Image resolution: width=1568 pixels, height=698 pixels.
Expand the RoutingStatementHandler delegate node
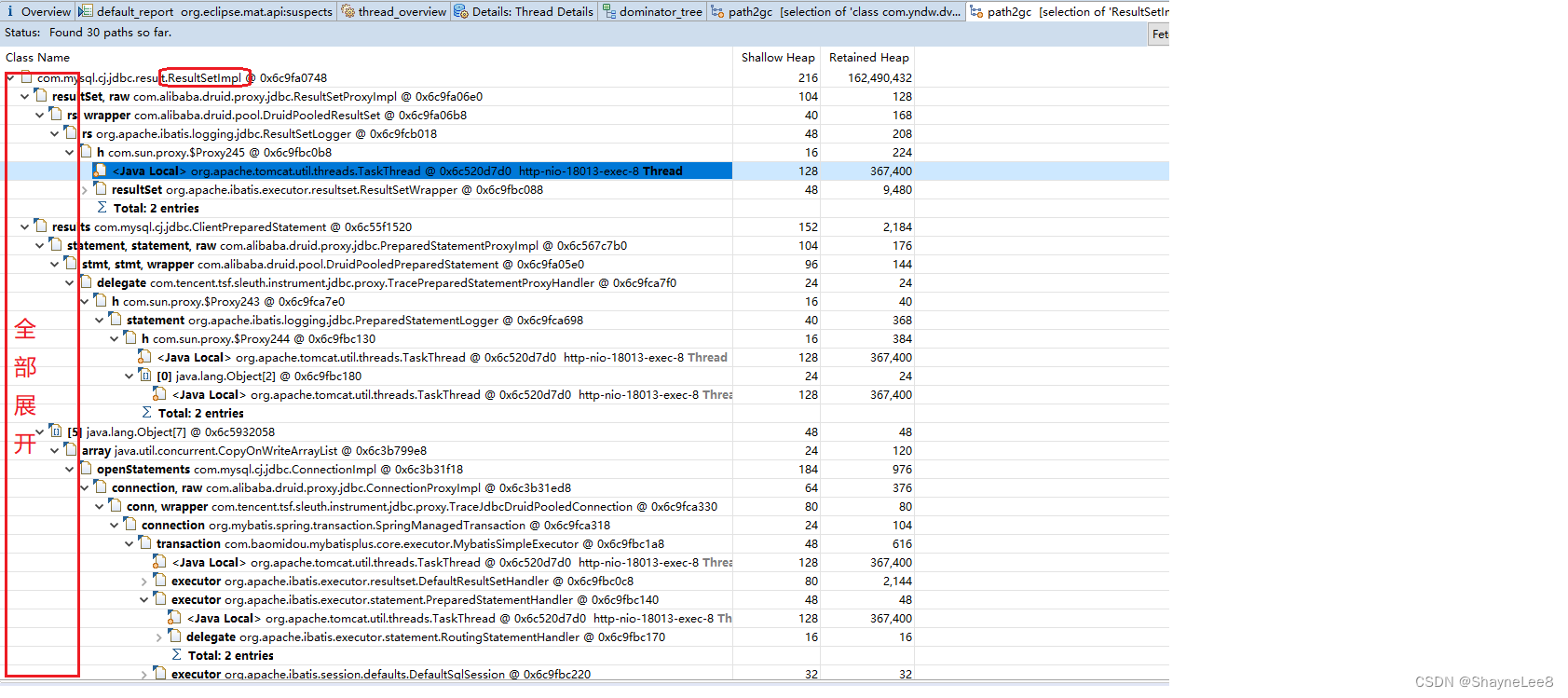(x=159, y=636)
